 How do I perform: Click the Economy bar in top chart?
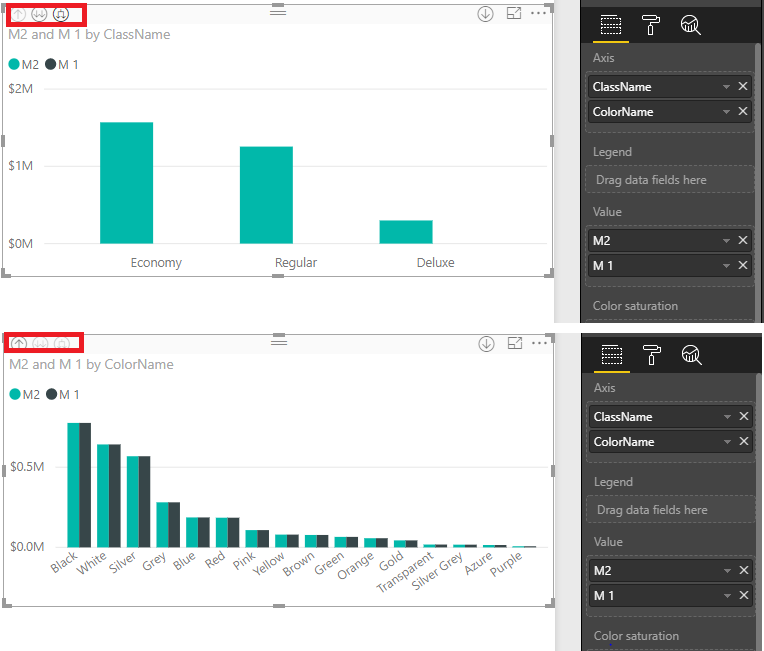[127, 183]
